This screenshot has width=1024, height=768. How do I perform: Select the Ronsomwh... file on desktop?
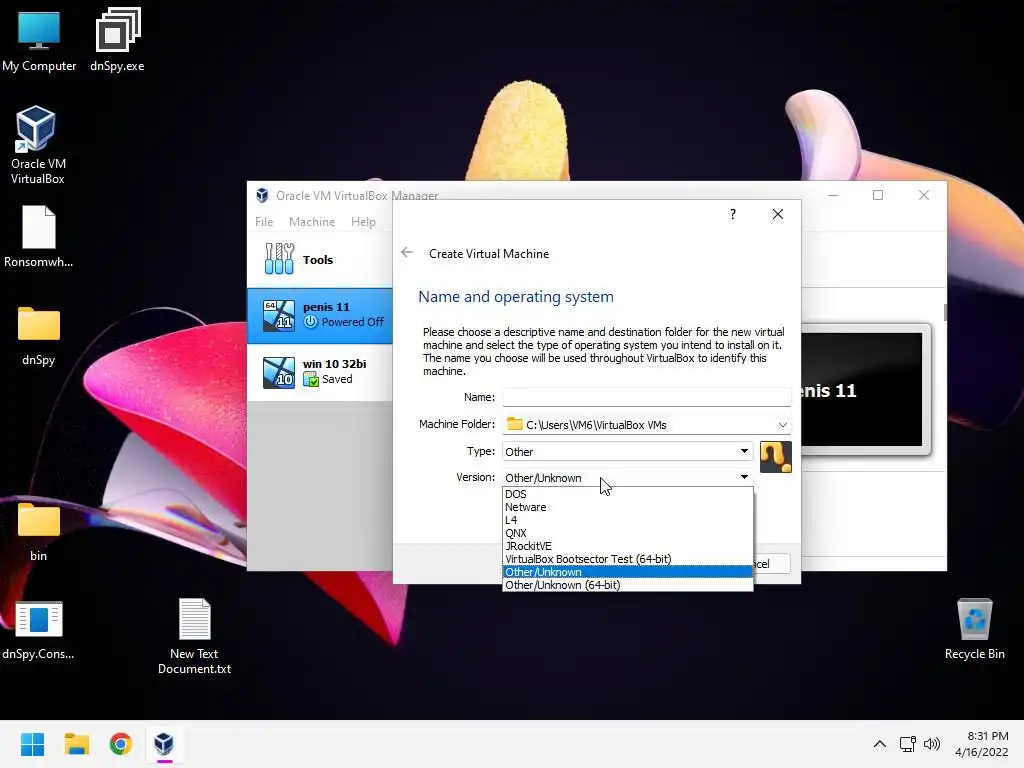coord(39,236)
